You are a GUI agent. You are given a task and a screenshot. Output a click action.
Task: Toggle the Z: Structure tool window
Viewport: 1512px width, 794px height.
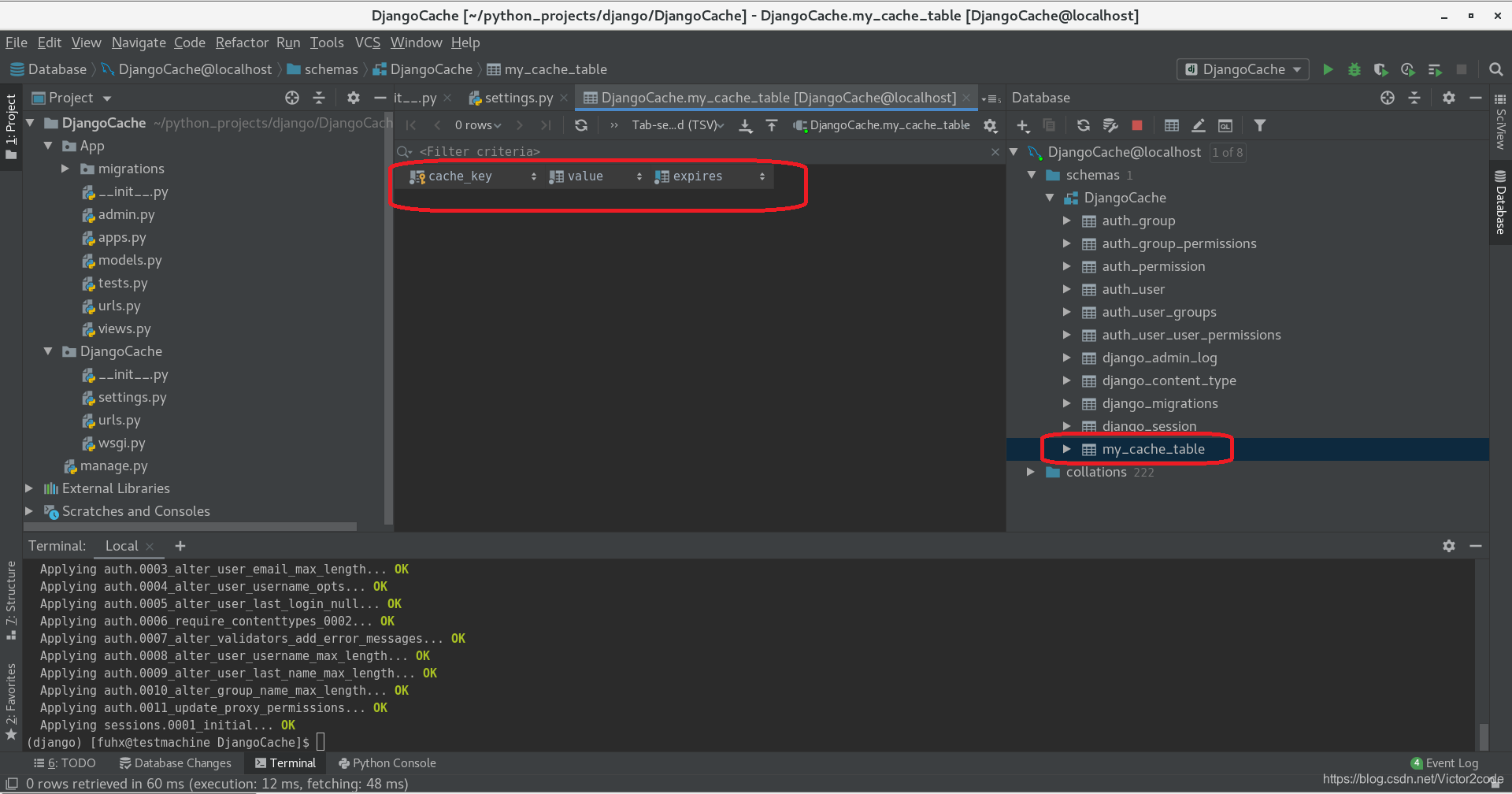coord(11,600)
